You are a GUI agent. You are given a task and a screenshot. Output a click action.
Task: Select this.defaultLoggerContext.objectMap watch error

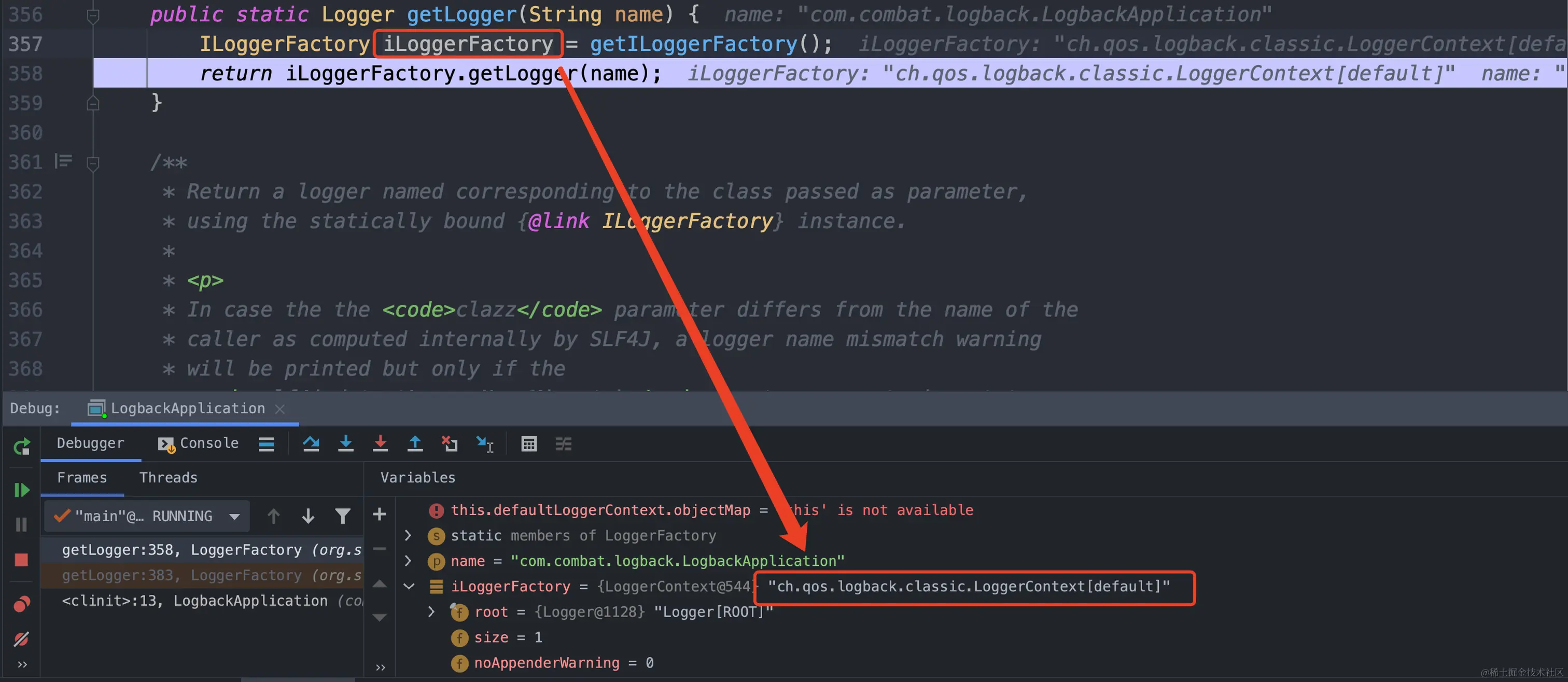coord(701,510)
